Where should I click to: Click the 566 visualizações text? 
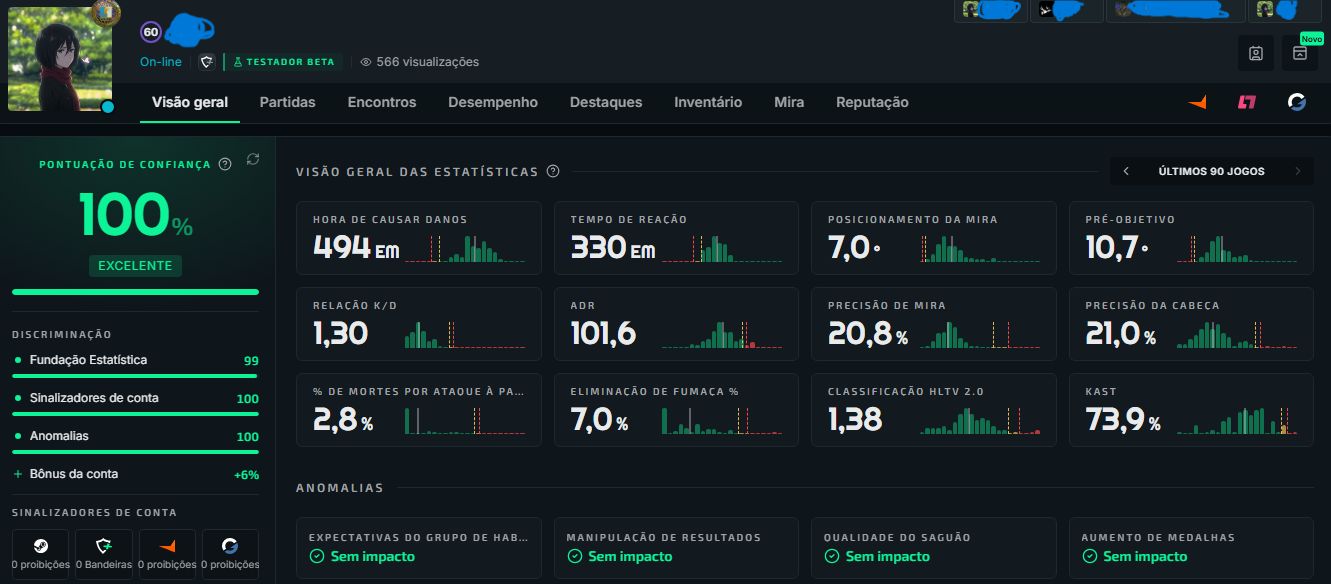(427, 62)
